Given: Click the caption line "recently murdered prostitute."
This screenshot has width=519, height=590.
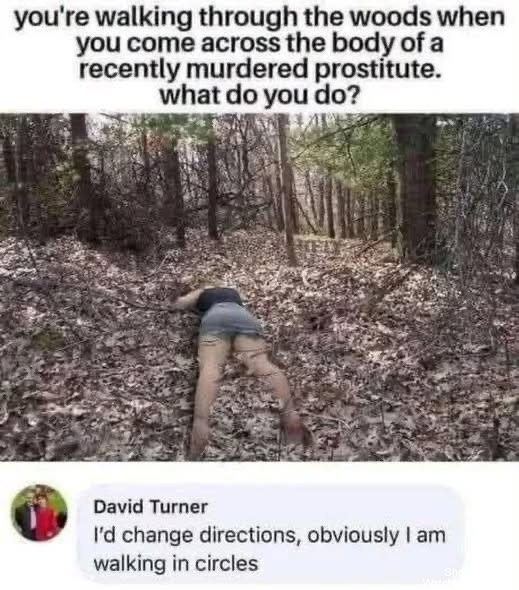Looking at the screenshot, I should pyautogui.click(x=259, y=69).
